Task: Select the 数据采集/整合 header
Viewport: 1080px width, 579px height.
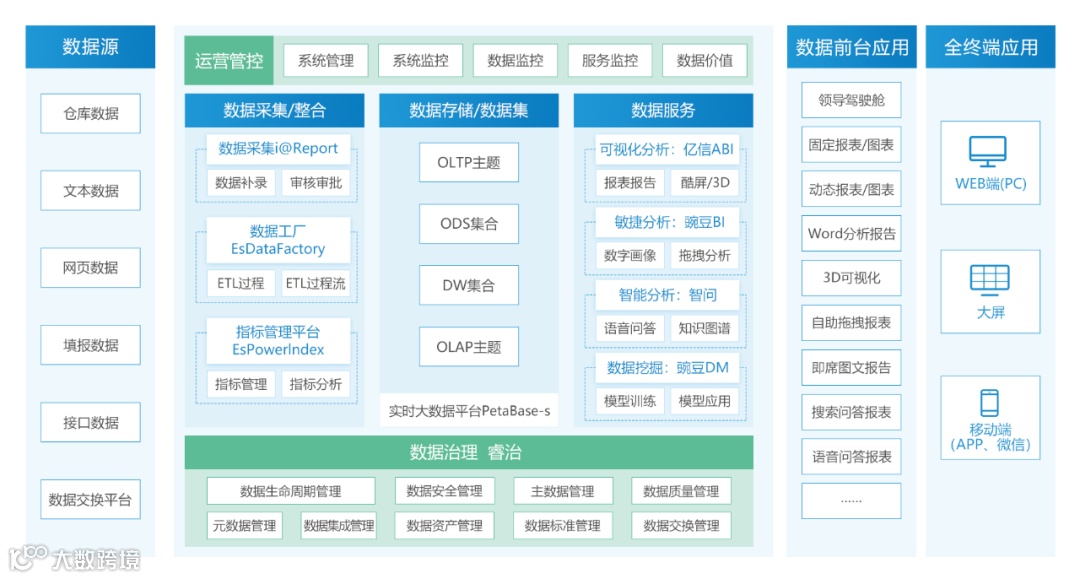Action: click(x=274, y=110)
